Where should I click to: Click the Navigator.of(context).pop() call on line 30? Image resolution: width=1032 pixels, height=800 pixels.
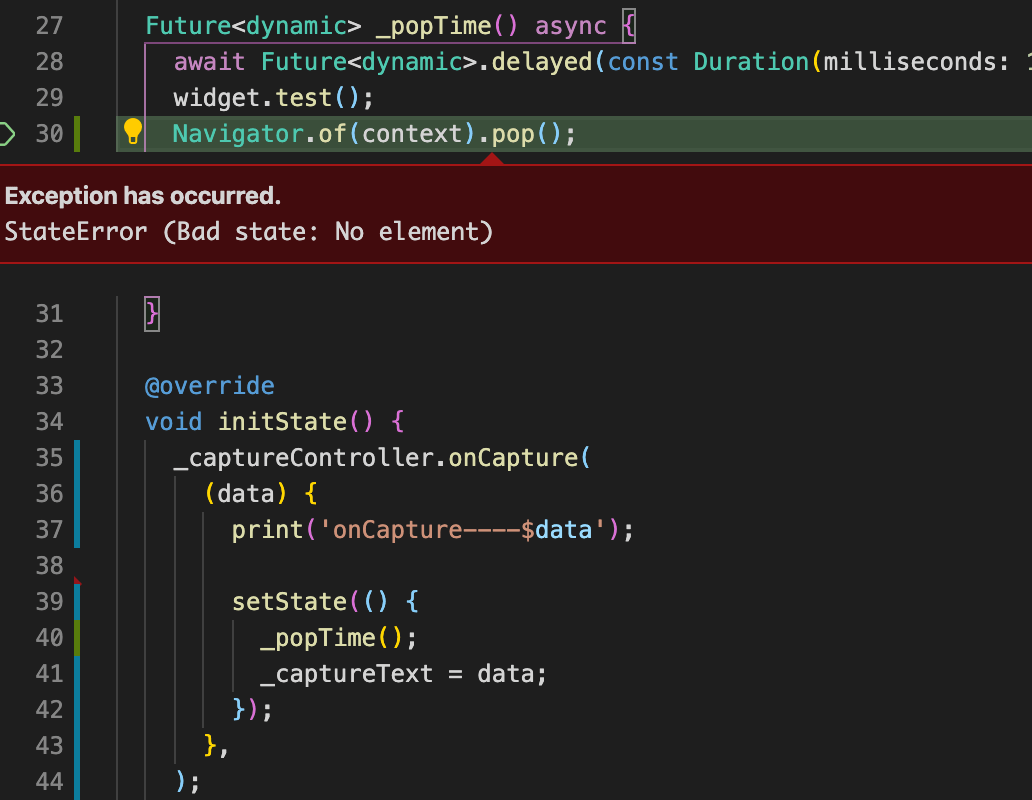click(x=370, y=131)
